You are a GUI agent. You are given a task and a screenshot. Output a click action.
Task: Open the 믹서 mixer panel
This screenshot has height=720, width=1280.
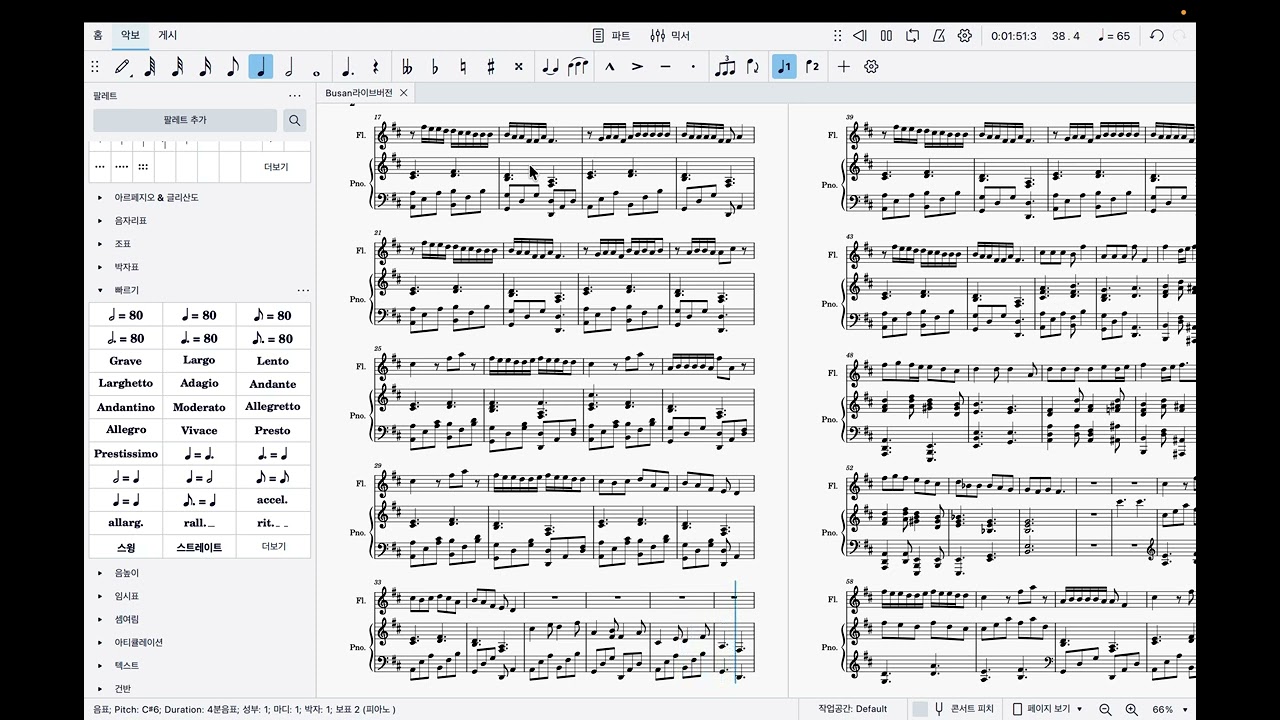pyautogui.click(x=670, y=36)
